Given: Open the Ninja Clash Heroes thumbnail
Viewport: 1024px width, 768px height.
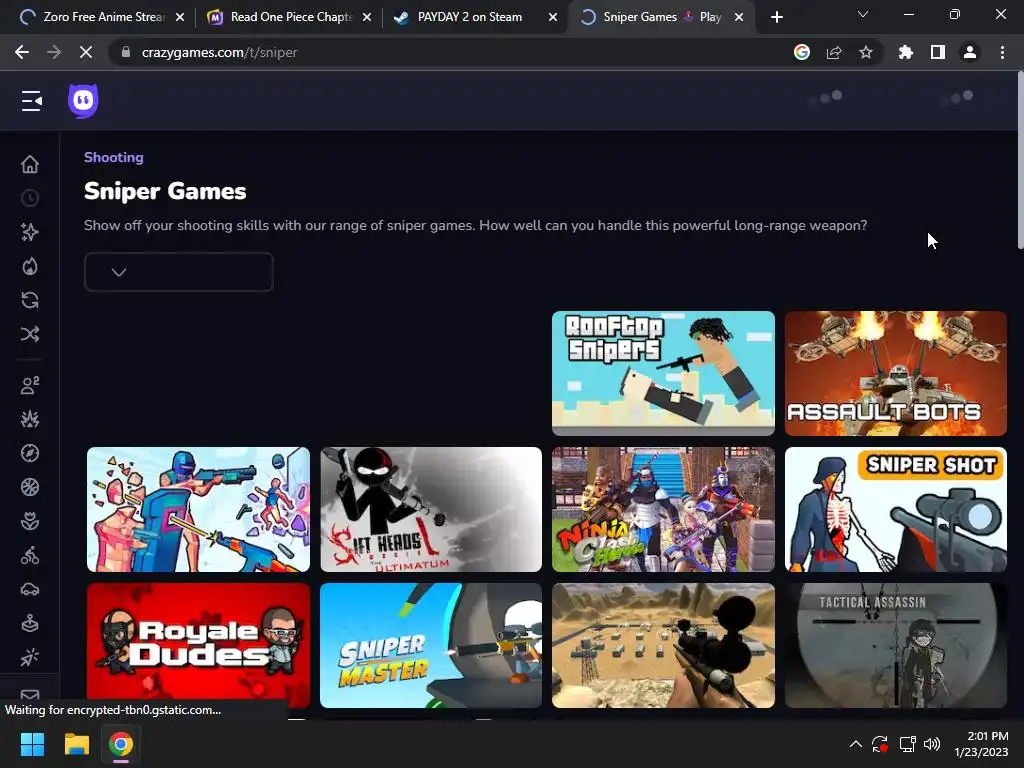Looking at the screenshot, I should pyautogui.click(x=663, y=509).
